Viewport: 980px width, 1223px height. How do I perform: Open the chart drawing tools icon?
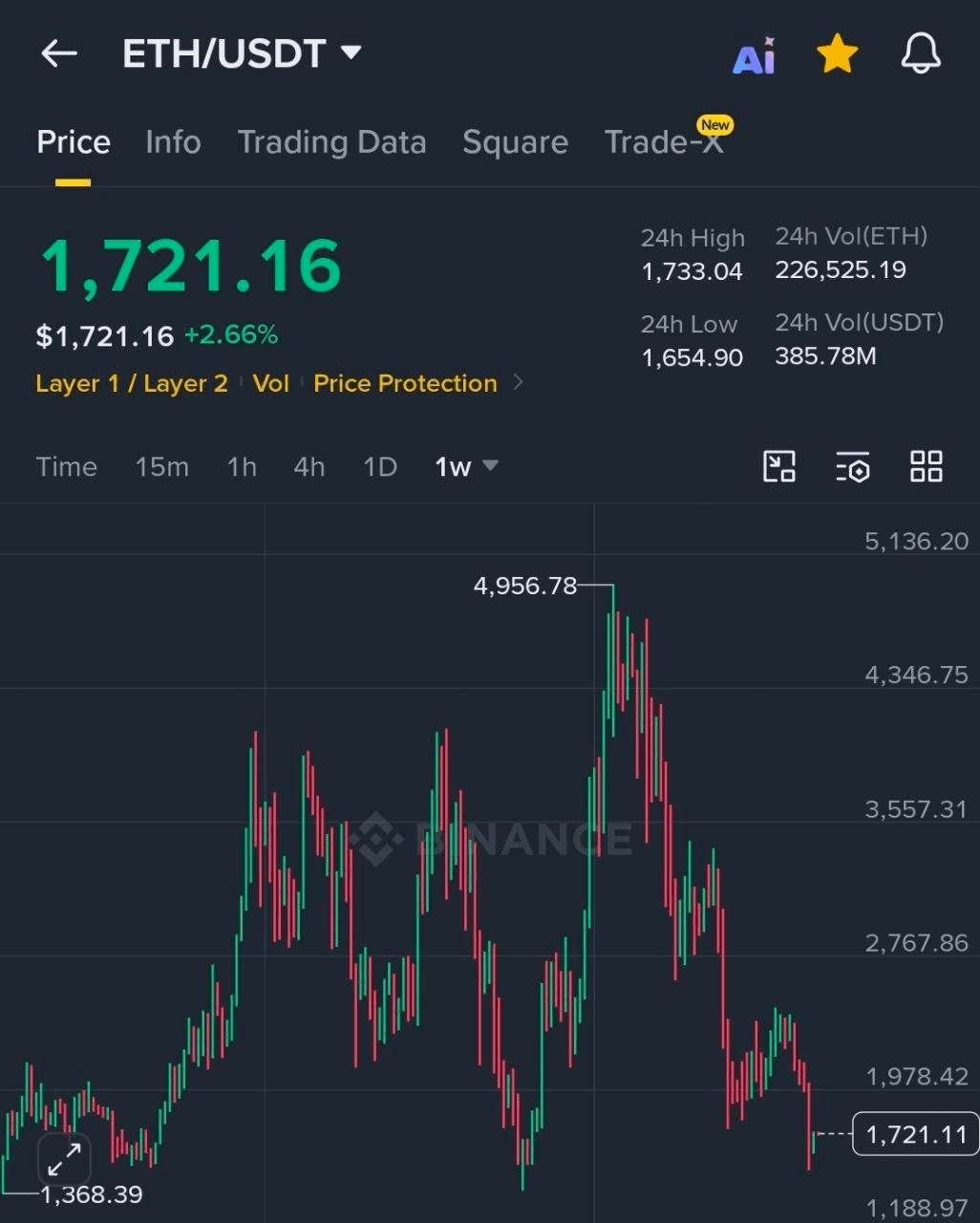point(779,466)
